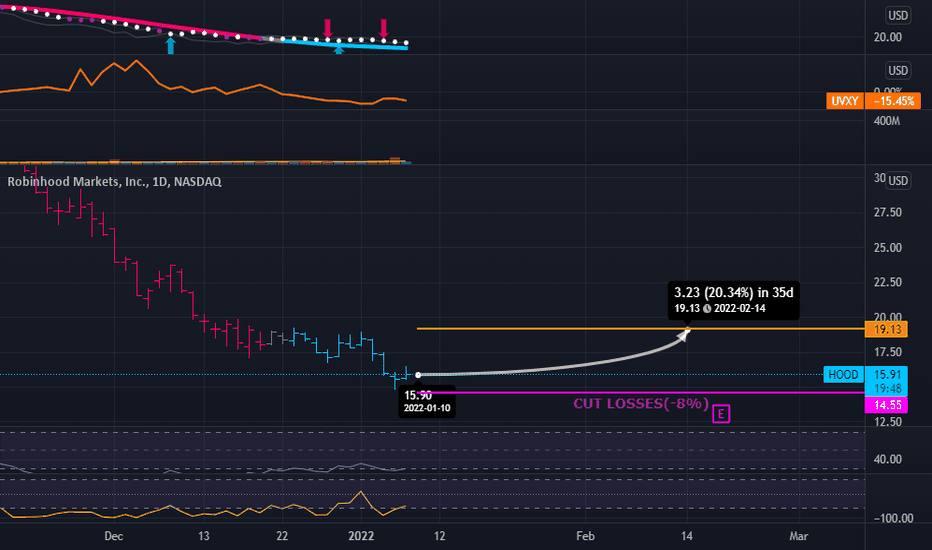Click the '14' date on the time axis
The width and height of the screenshot is (932, 550).
687,536
